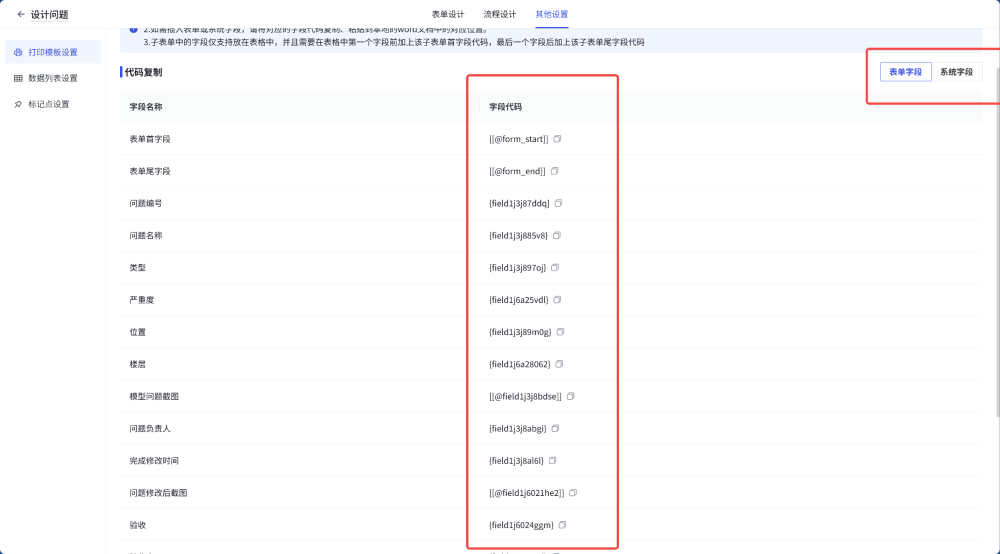Copy field code for 楼层
1000x554 pixels.
[559, 364]
